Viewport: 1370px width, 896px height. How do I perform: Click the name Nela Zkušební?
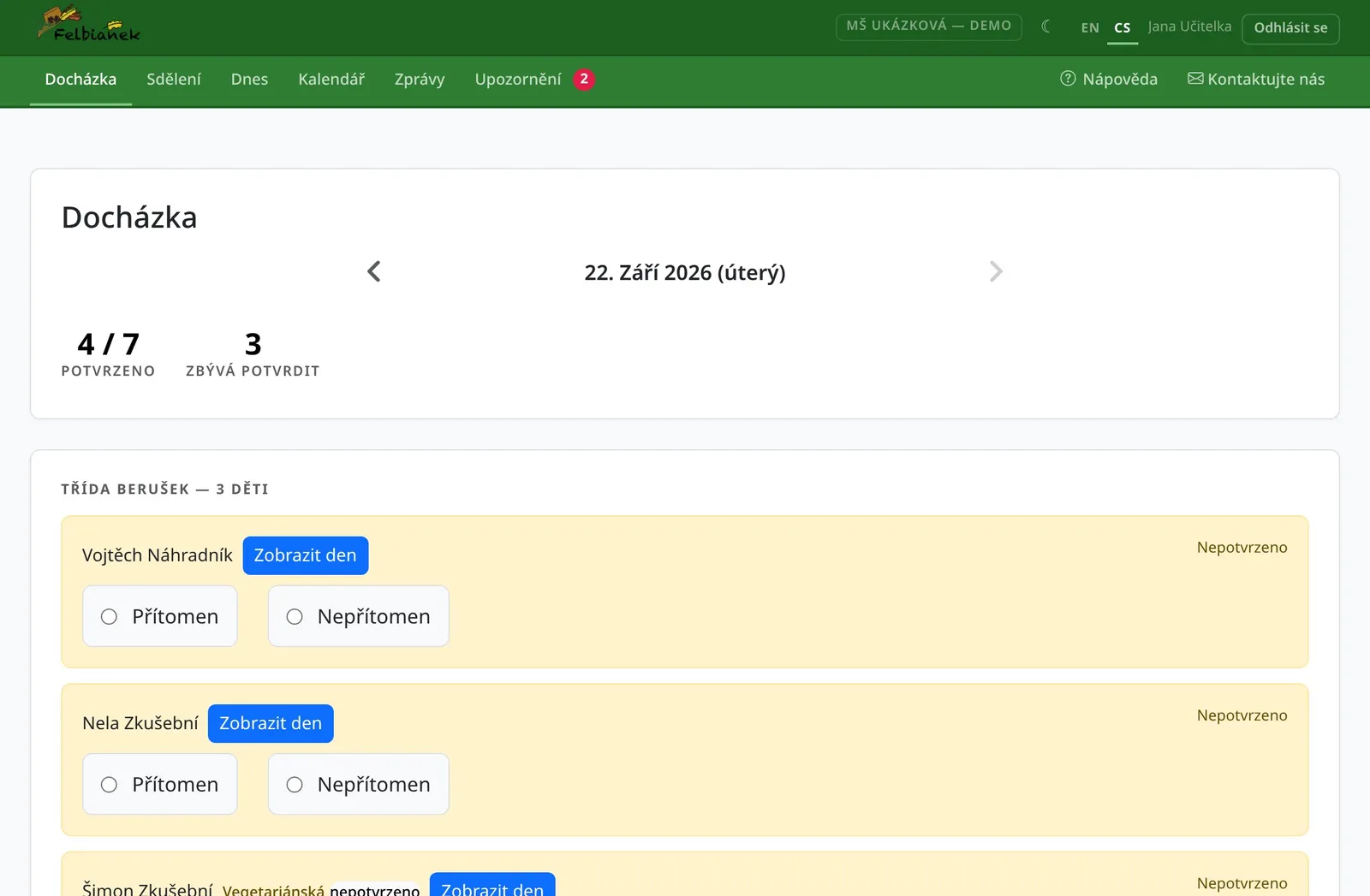[x=140, y=723]
